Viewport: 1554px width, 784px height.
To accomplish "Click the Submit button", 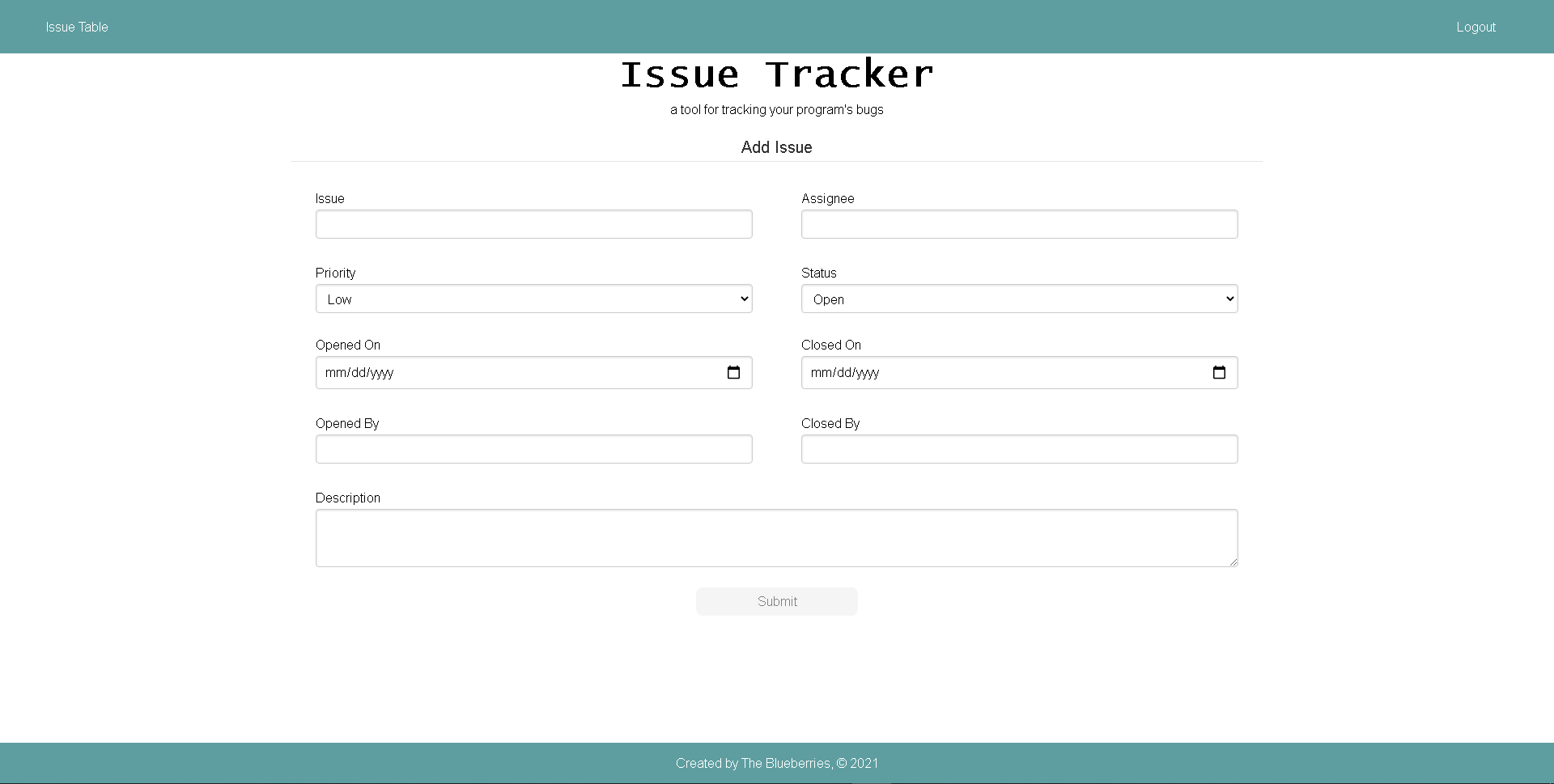I will (777, 601).
